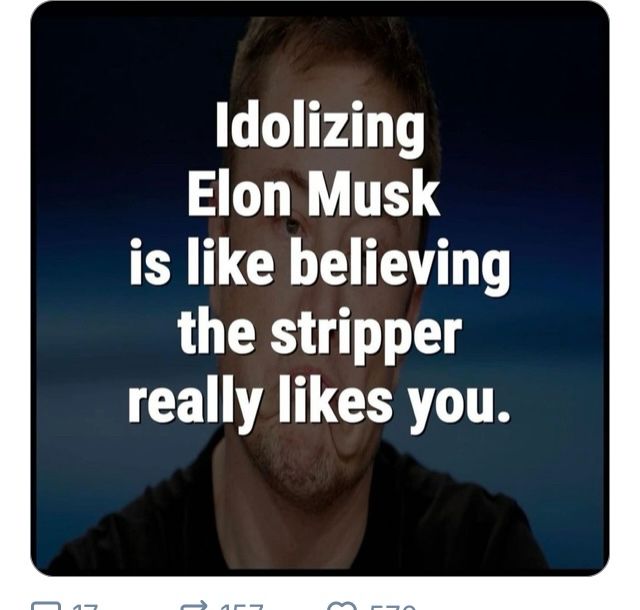Retweet the post via retweet arrows icon
The height and width of the screenshot is (610, 640).
tap(193, 606)
